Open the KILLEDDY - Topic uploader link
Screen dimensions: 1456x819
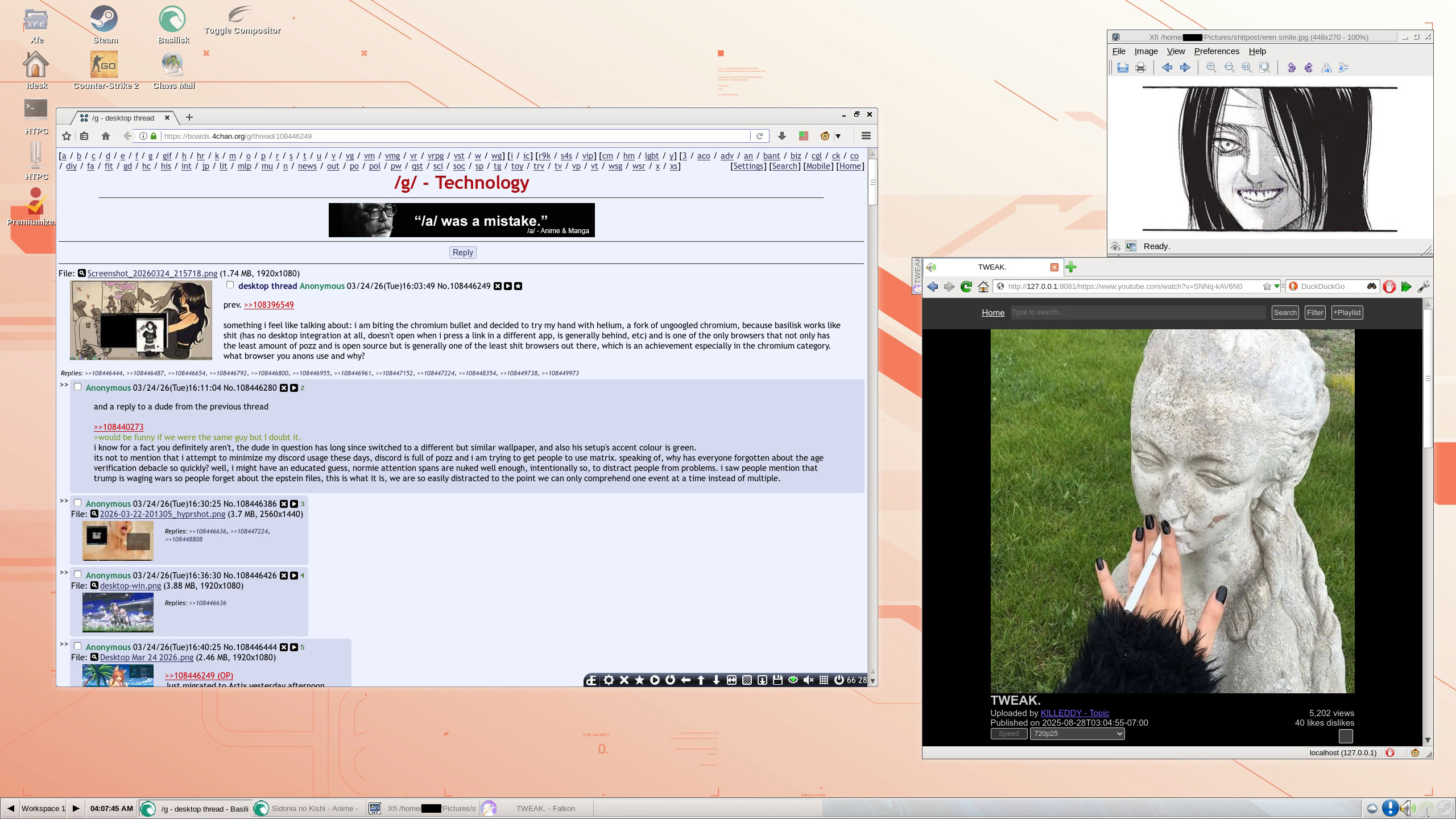(x=1074, y=713)
